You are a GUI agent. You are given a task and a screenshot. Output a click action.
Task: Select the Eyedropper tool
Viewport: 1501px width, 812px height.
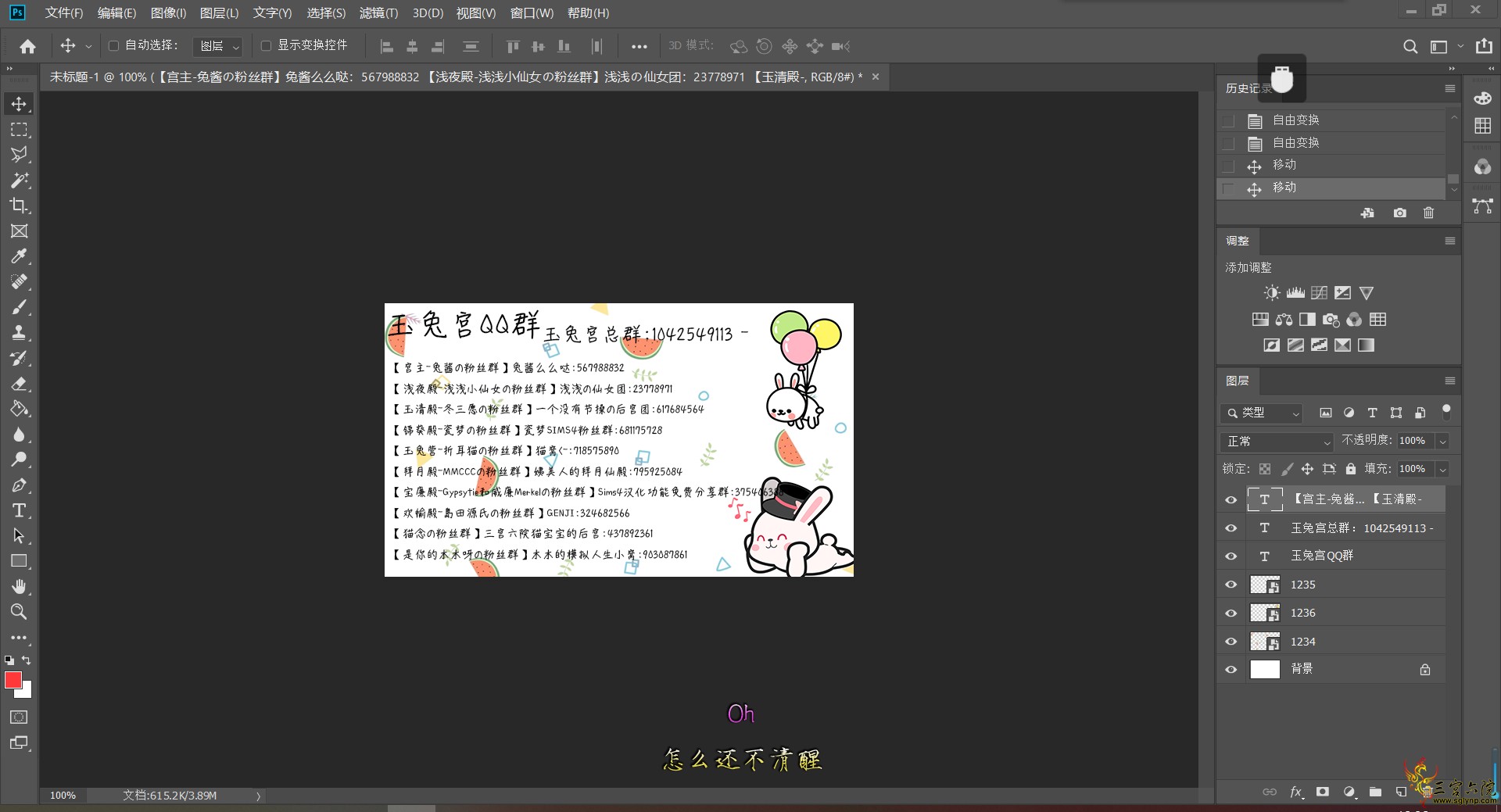(x=19, y=256)
